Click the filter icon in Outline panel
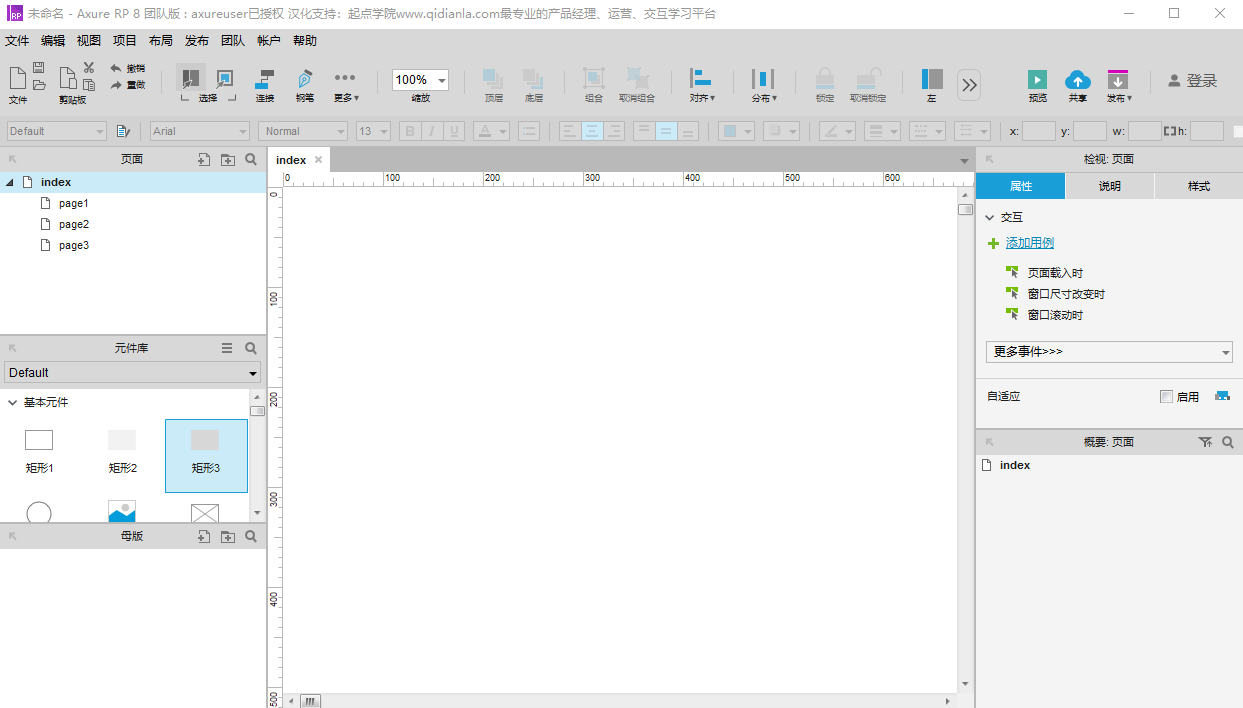This screenshot has width=1243, height=708. coord(1205,442)
